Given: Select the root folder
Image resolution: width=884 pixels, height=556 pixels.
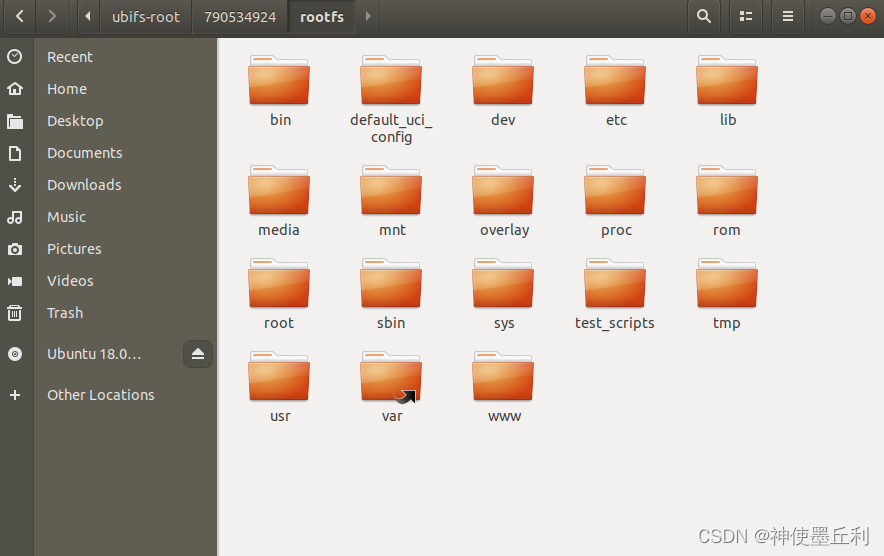Looking at the screenshot, I should (x=279, y=294).
